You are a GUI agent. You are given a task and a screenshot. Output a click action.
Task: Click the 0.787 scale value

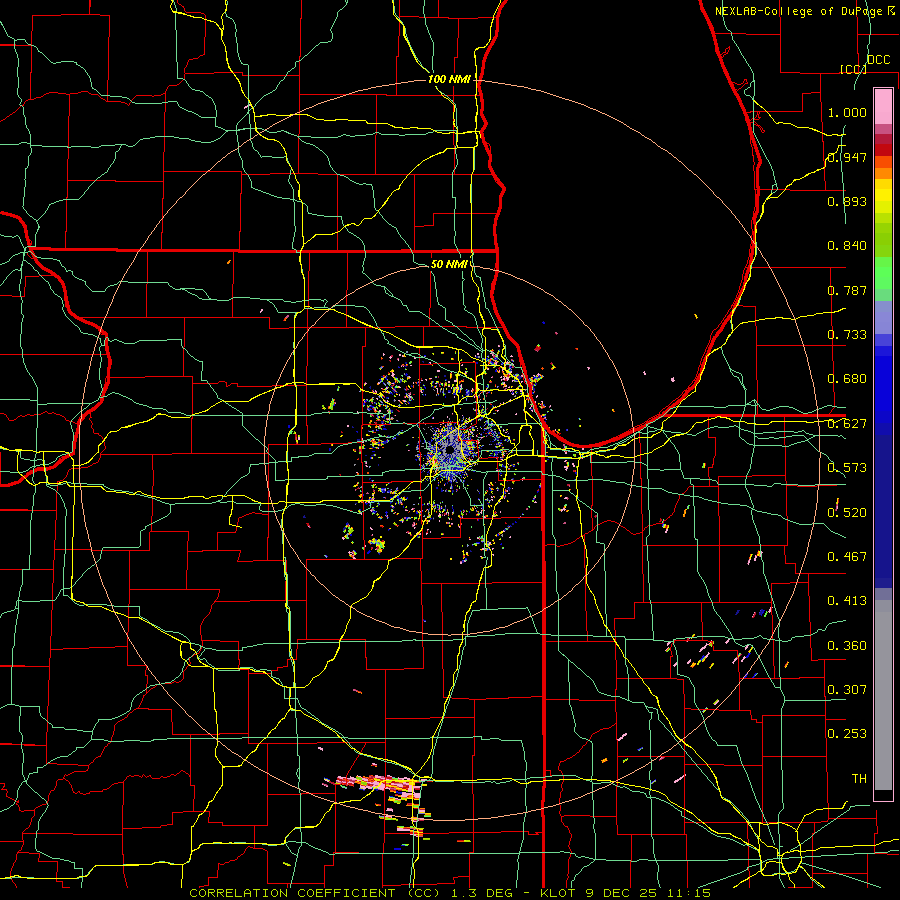pyautogui.click(x=847, y=290)
